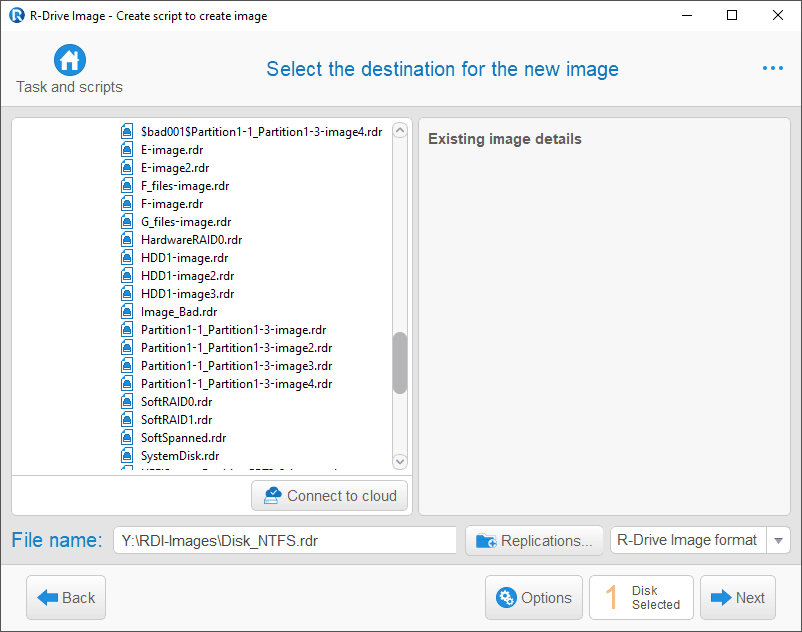Select file icon of Partition1-1_Partition1-3-image4.rdr
The image size is (802, 632).
click(127, 383)
